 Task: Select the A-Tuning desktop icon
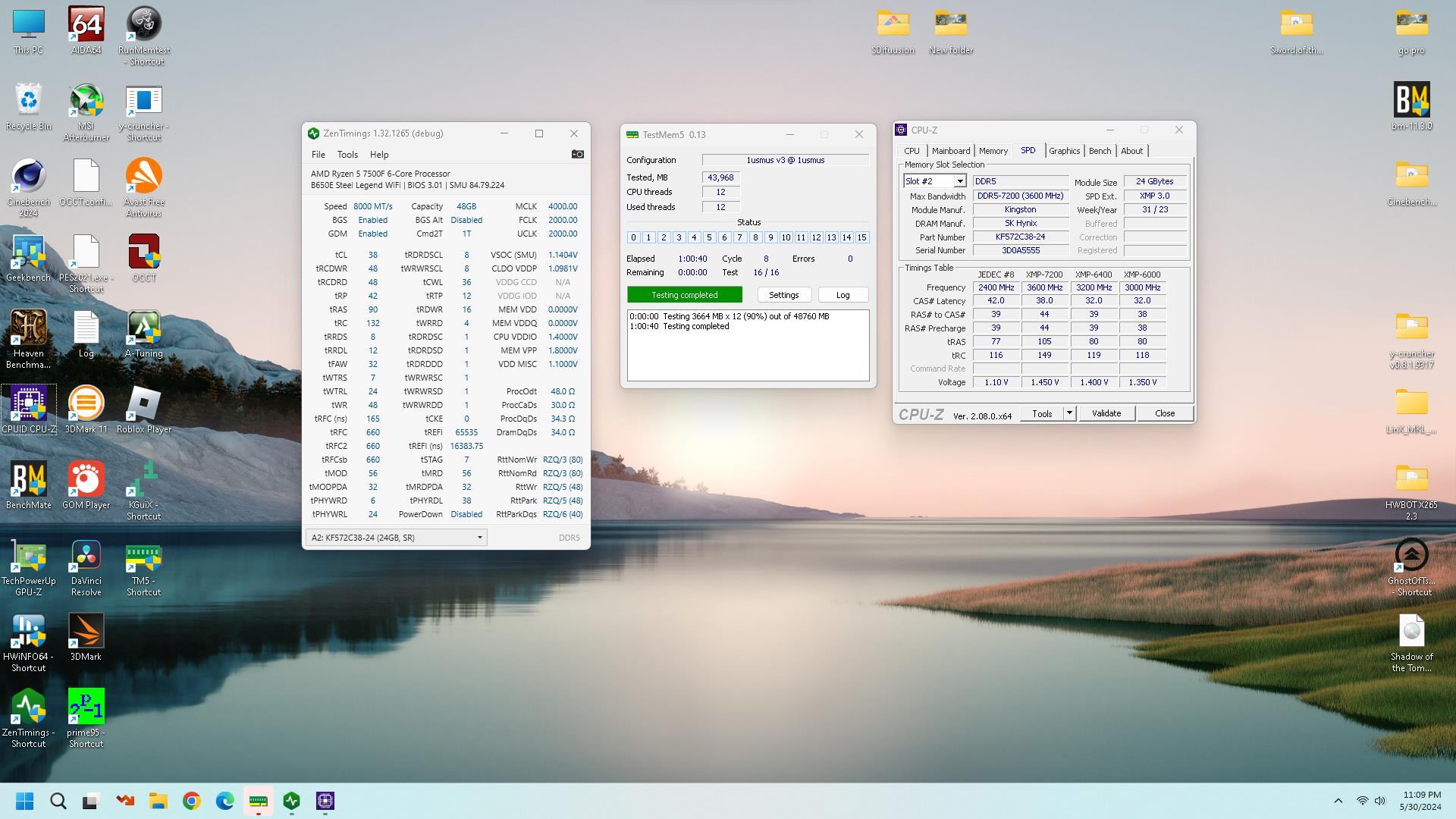pos(143,334)
